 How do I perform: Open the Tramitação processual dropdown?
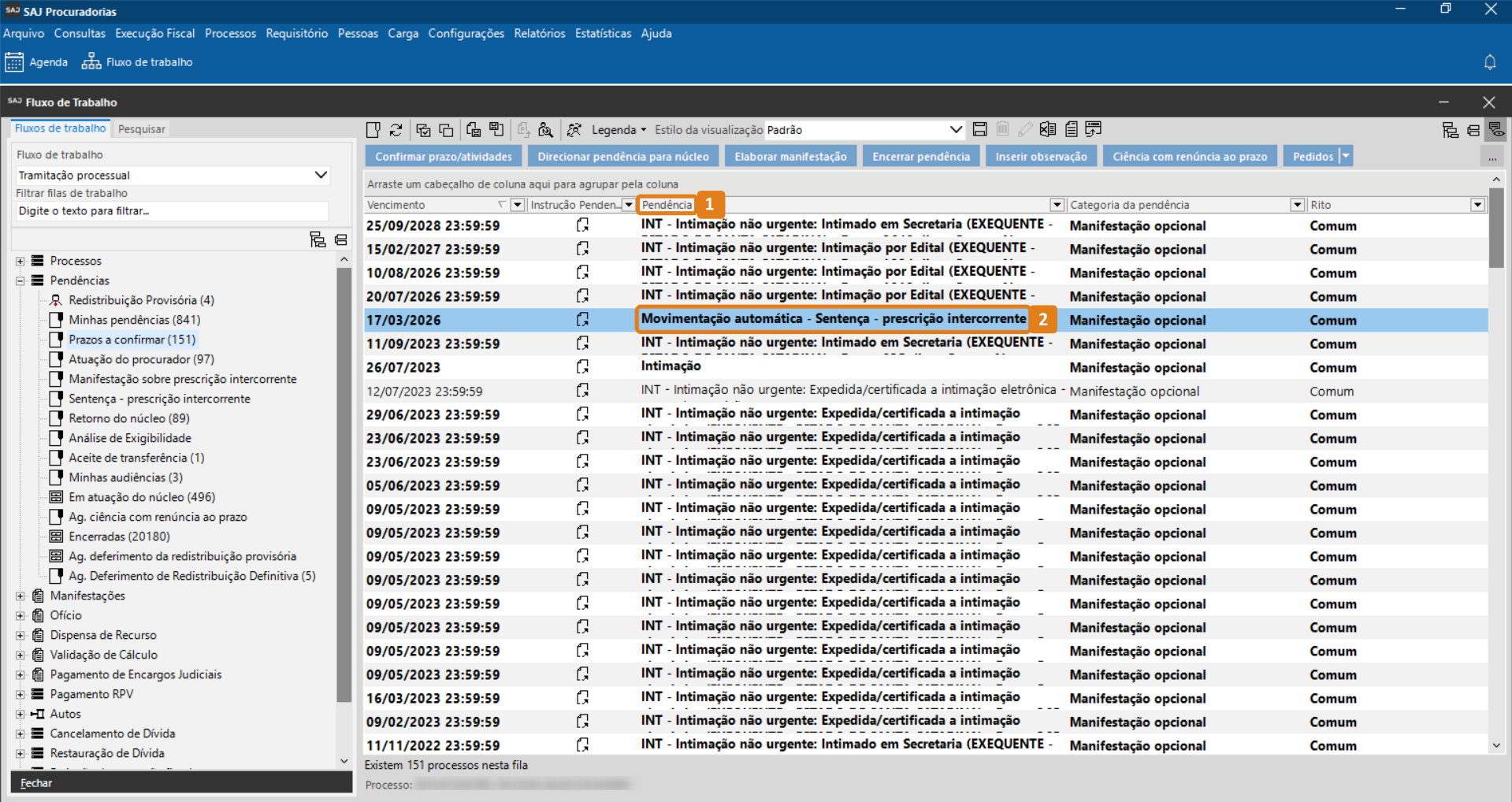click(321, 175)
